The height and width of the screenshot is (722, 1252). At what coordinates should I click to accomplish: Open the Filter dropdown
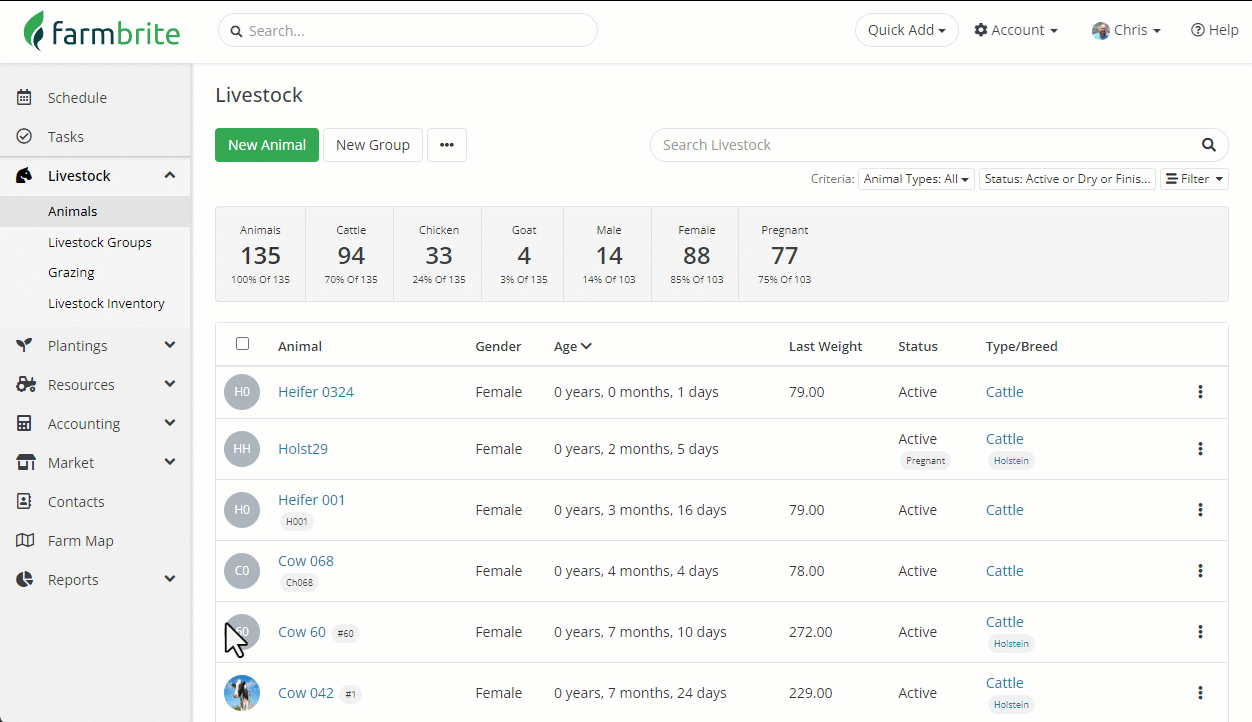click(1194, 179)
